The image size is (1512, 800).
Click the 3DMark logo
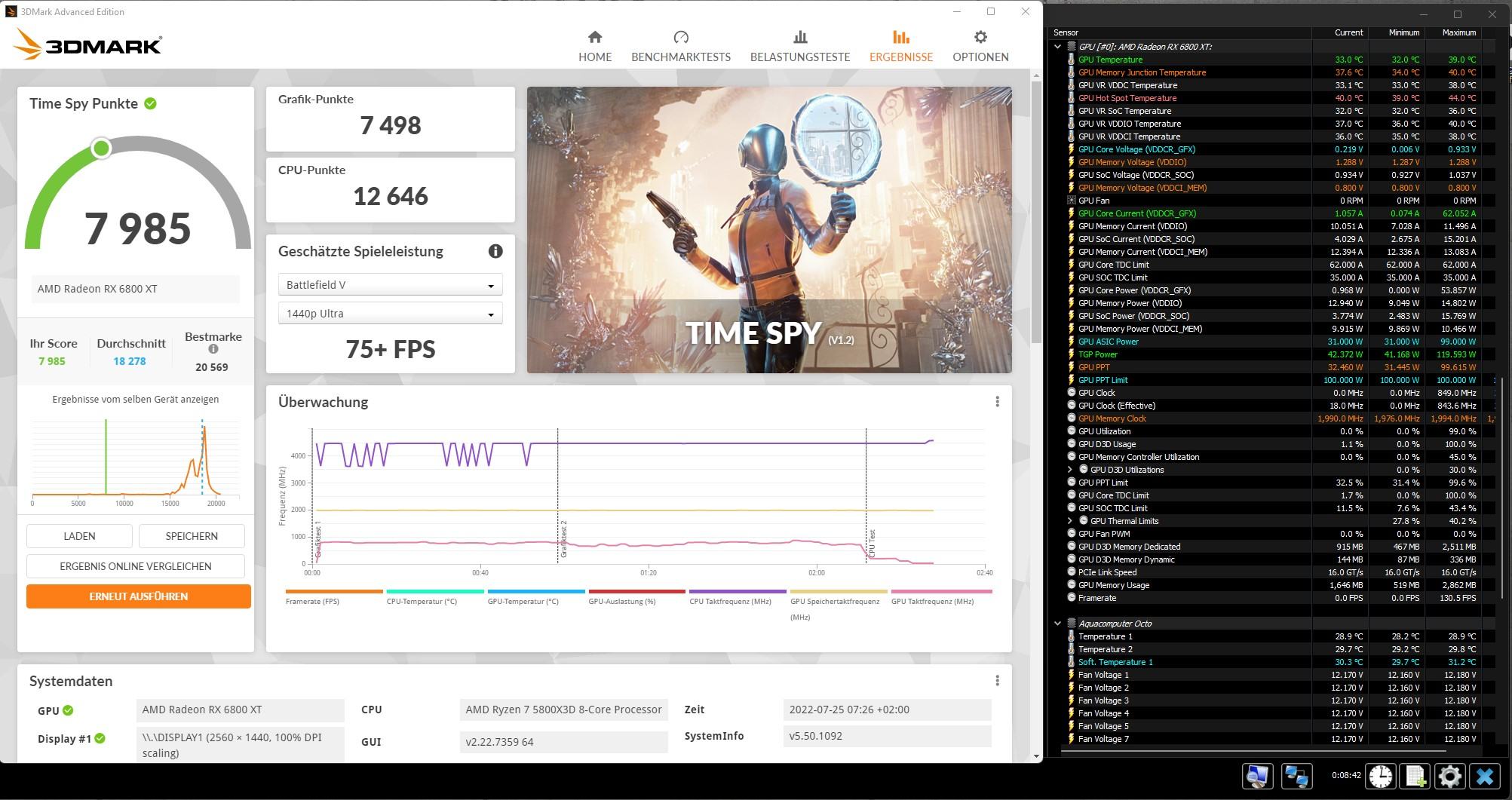point(87,44)
